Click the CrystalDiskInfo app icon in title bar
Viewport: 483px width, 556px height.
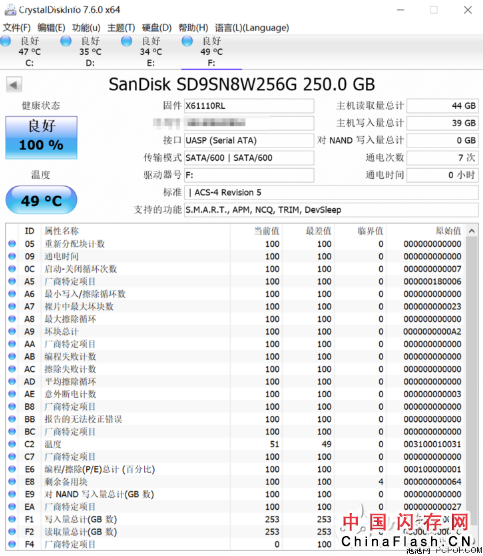(10, 10)
